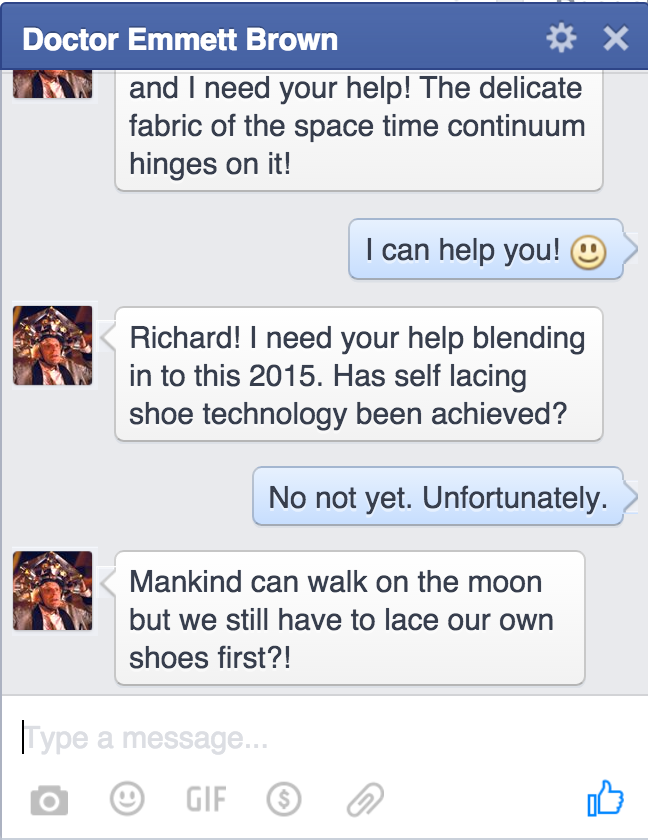Send a thumbs up like

605,798
